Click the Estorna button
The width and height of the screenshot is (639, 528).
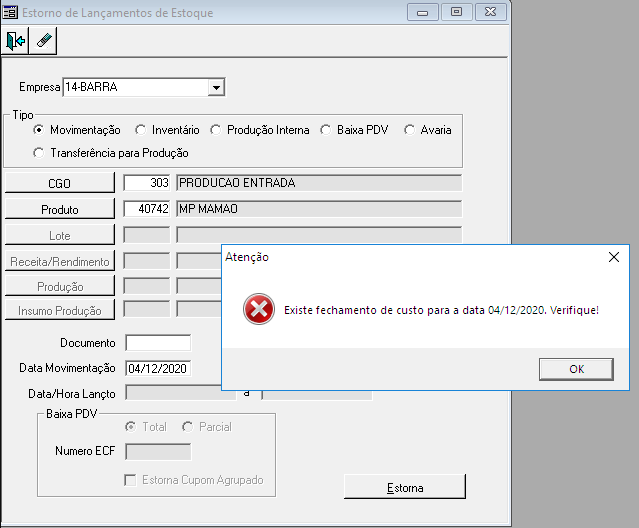[x=405, y=487]
